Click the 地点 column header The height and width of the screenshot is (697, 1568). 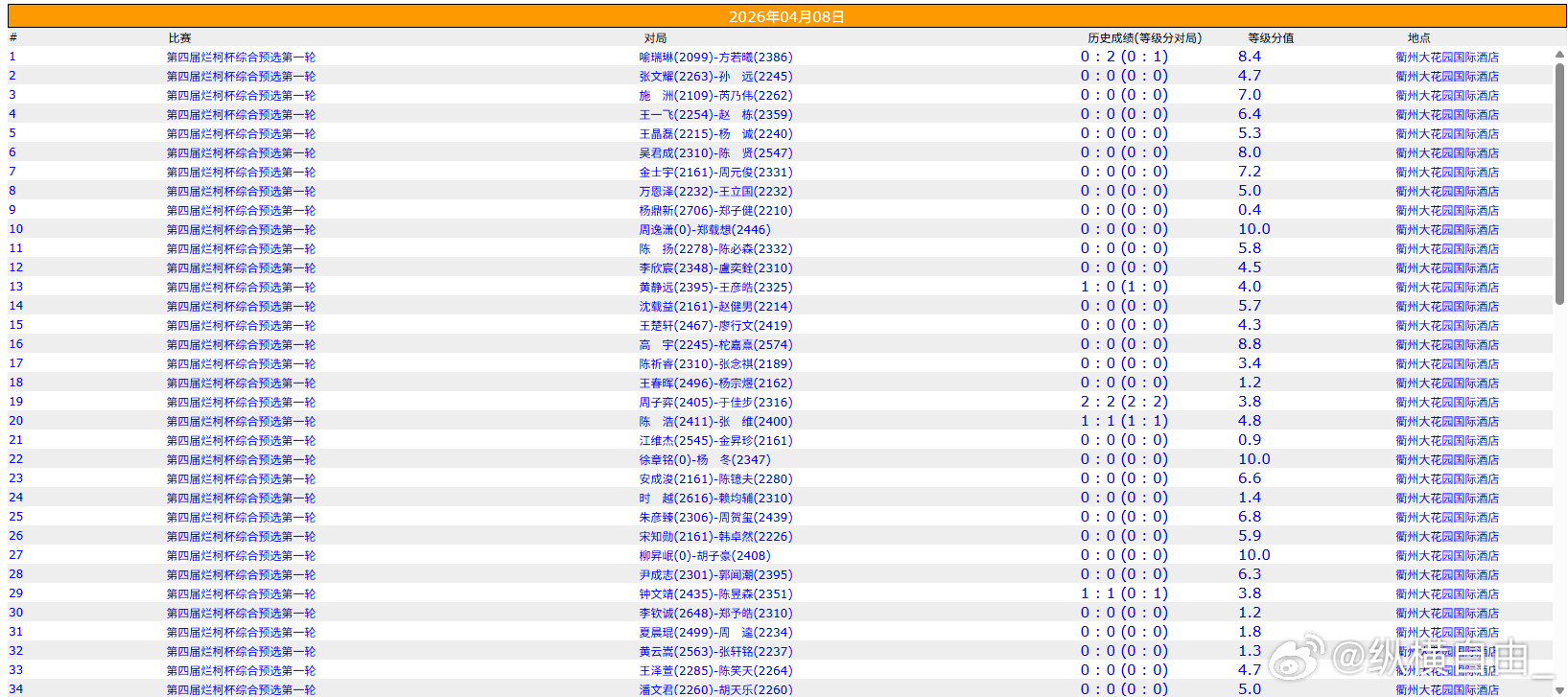click(x=1419, y=38)
